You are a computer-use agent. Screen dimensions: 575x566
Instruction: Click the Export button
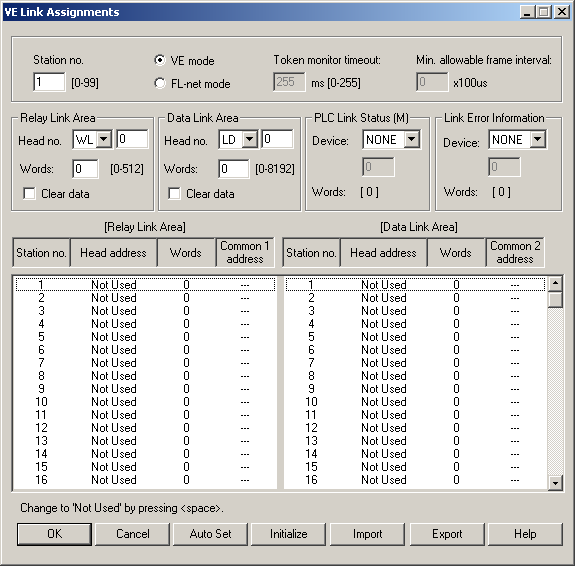tap(447, 534)
